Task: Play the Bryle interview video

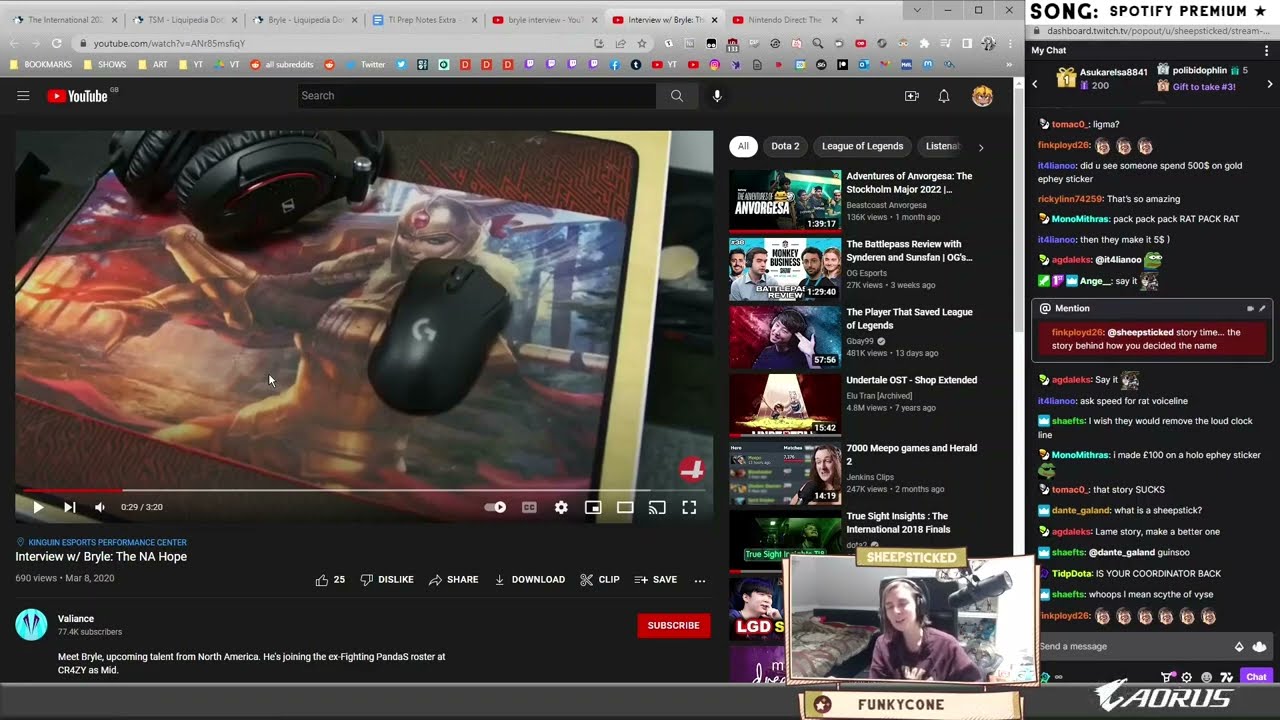Action: pyautogui.click(x=38, y=507)
